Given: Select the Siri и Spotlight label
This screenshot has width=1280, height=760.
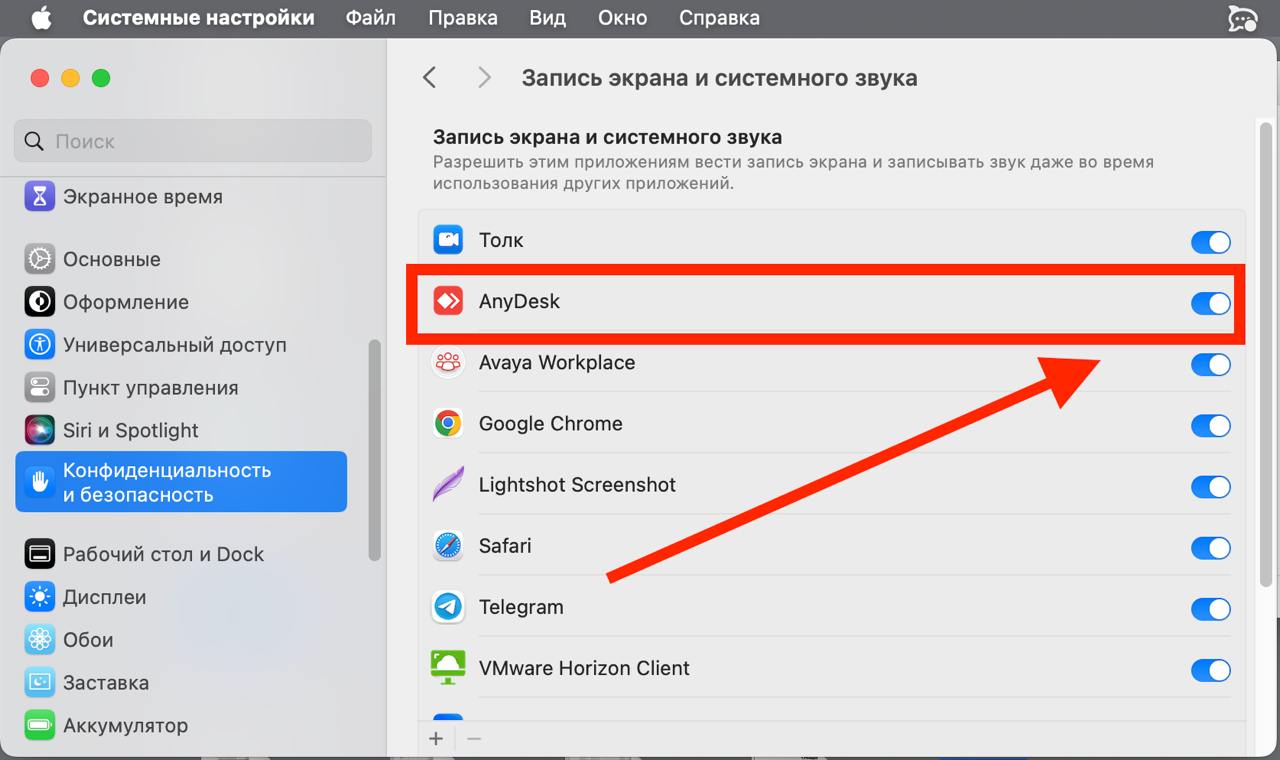Looking at the screenshot, I should click(131, 430).
